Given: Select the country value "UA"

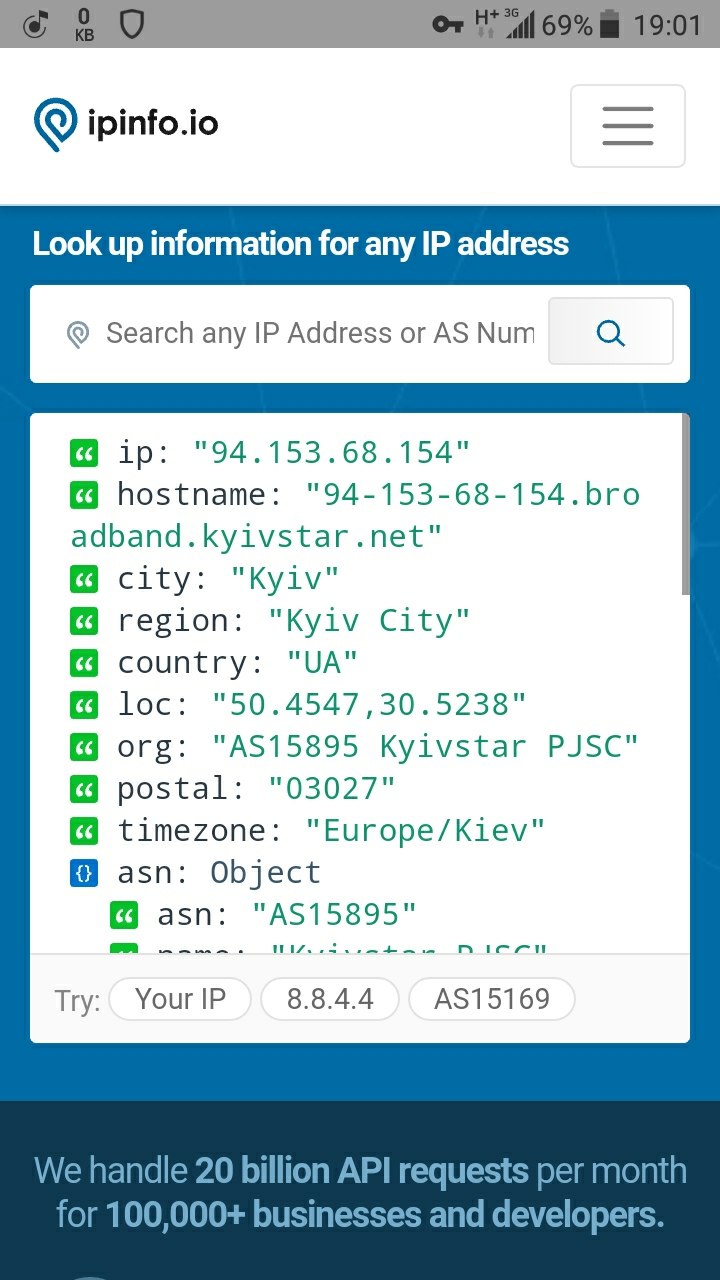Looking at the screenshot, I should point(322,663).
